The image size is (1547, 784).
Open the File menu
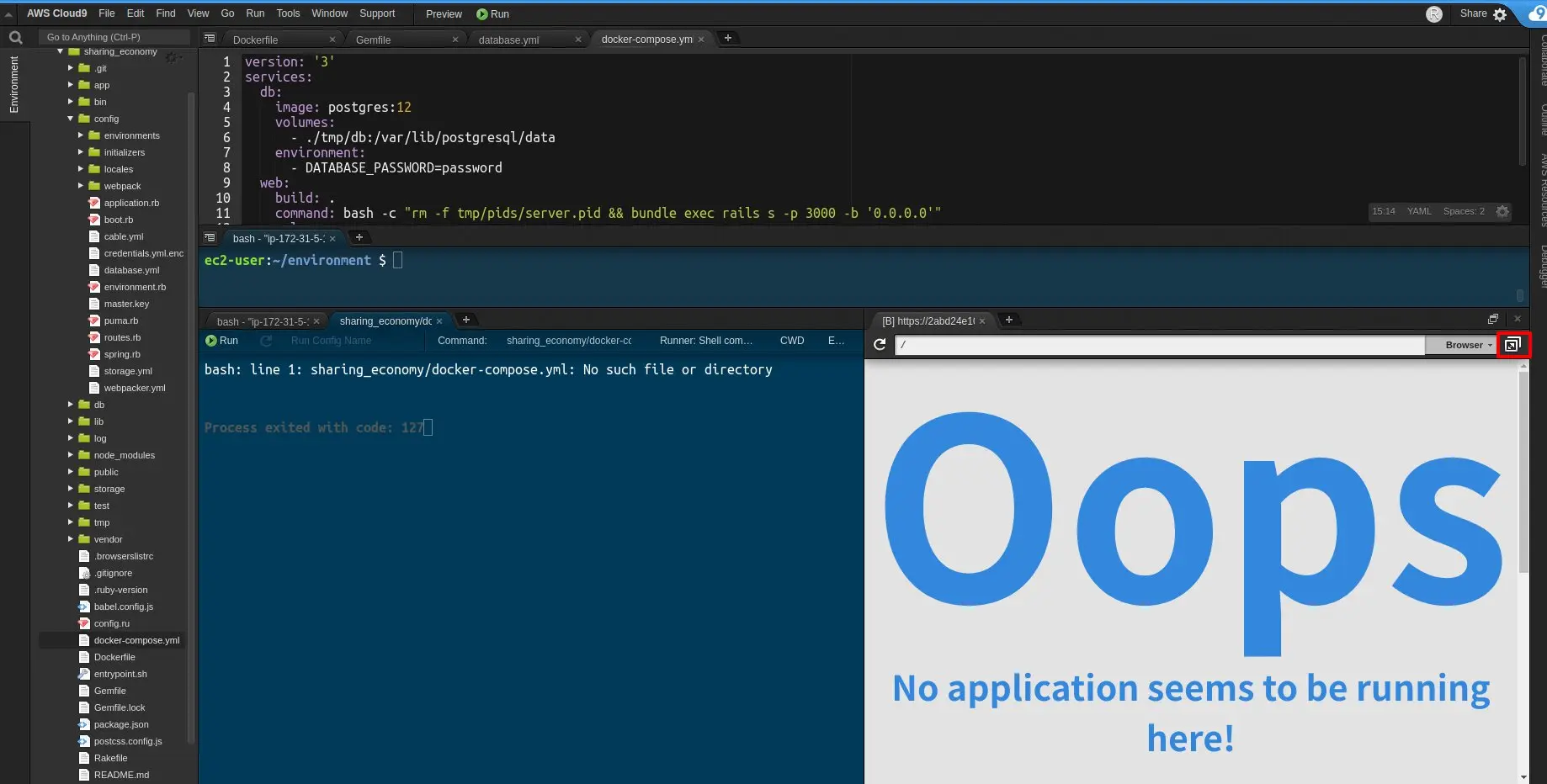pos(107,13)
